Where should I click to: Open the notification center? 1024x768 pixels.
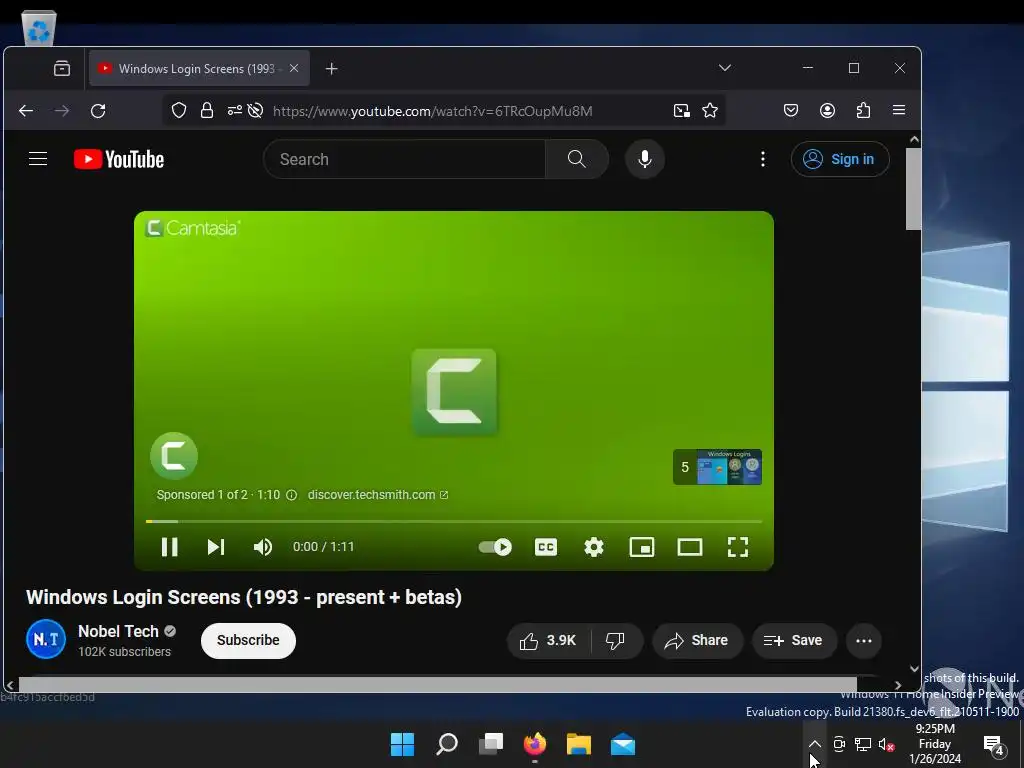993,744
